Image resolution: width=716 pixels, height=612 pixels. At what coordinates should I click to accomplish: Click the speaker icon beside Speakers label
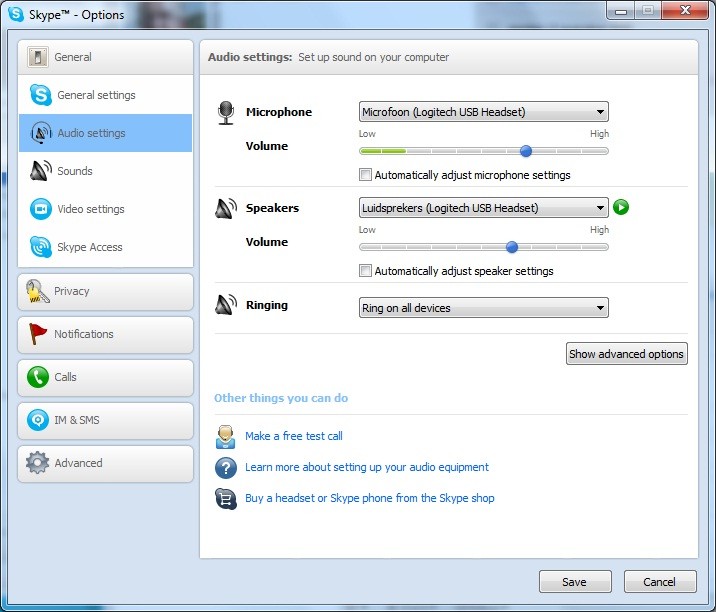226,208
